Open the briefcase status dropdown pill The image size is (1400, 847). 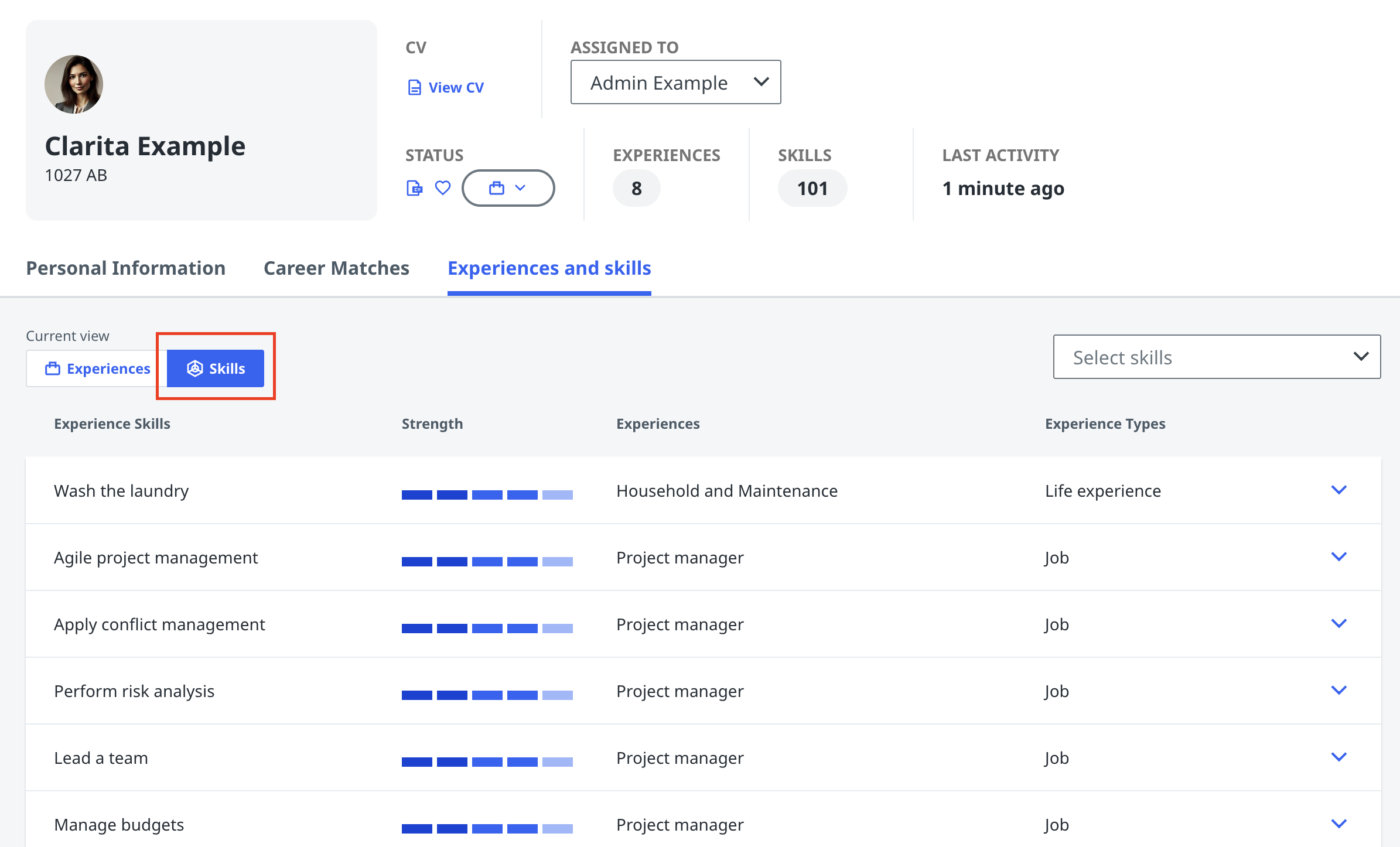(508, 188)
